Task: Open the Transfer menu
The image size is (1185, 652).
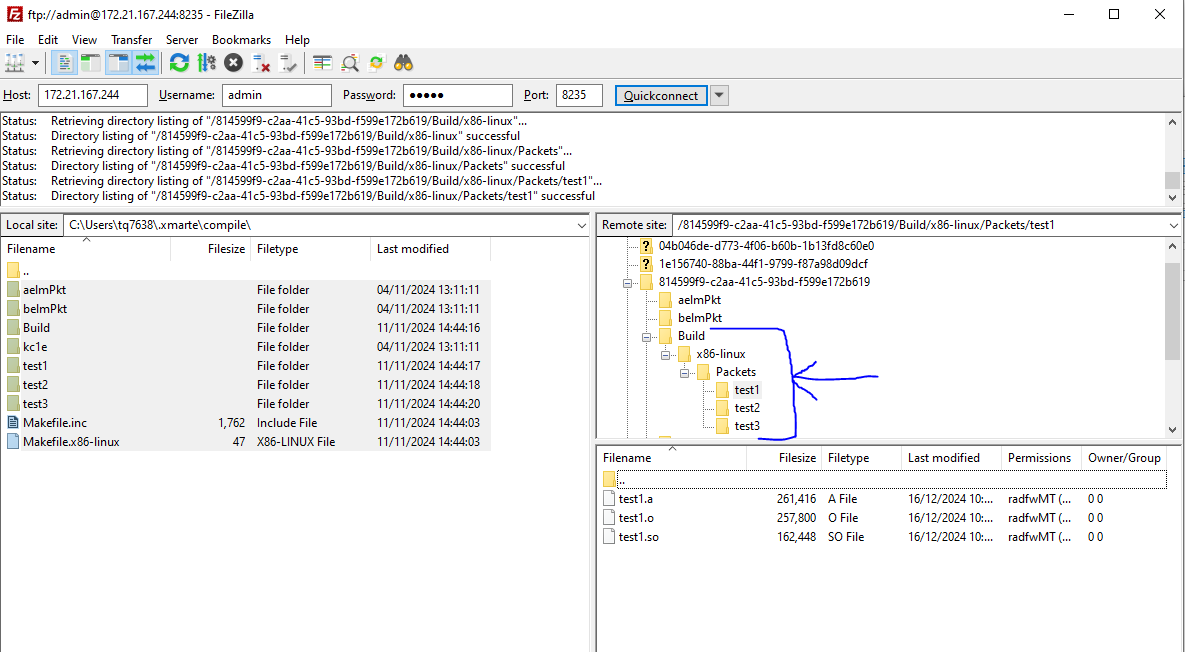Action: point(131,40)
